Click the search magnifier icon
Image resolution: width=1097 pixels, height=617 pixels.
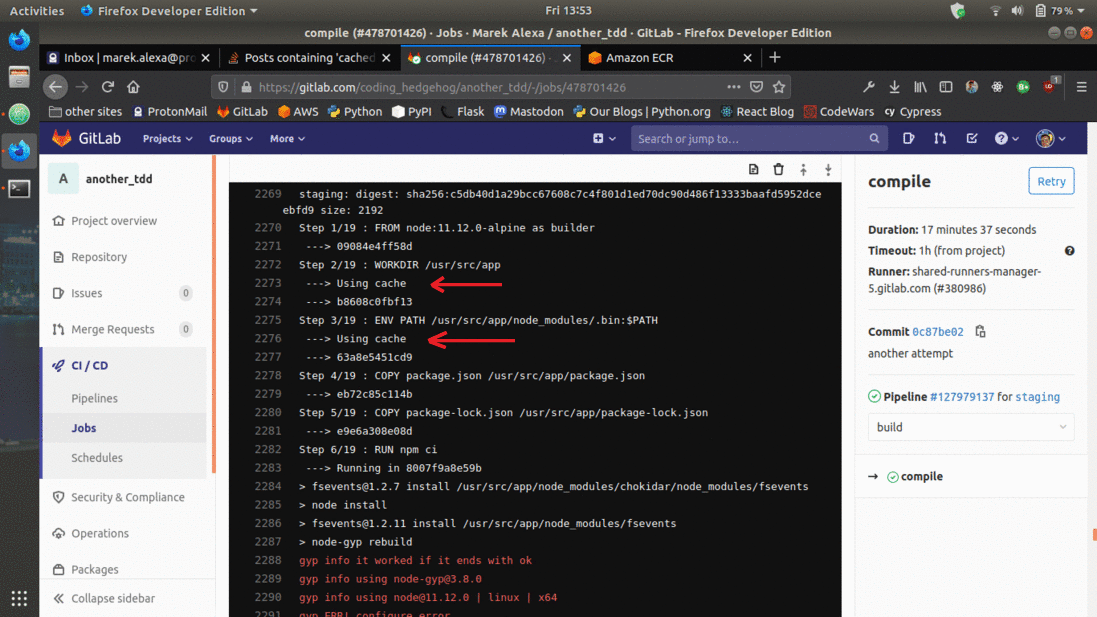click(x=874, y=139)
